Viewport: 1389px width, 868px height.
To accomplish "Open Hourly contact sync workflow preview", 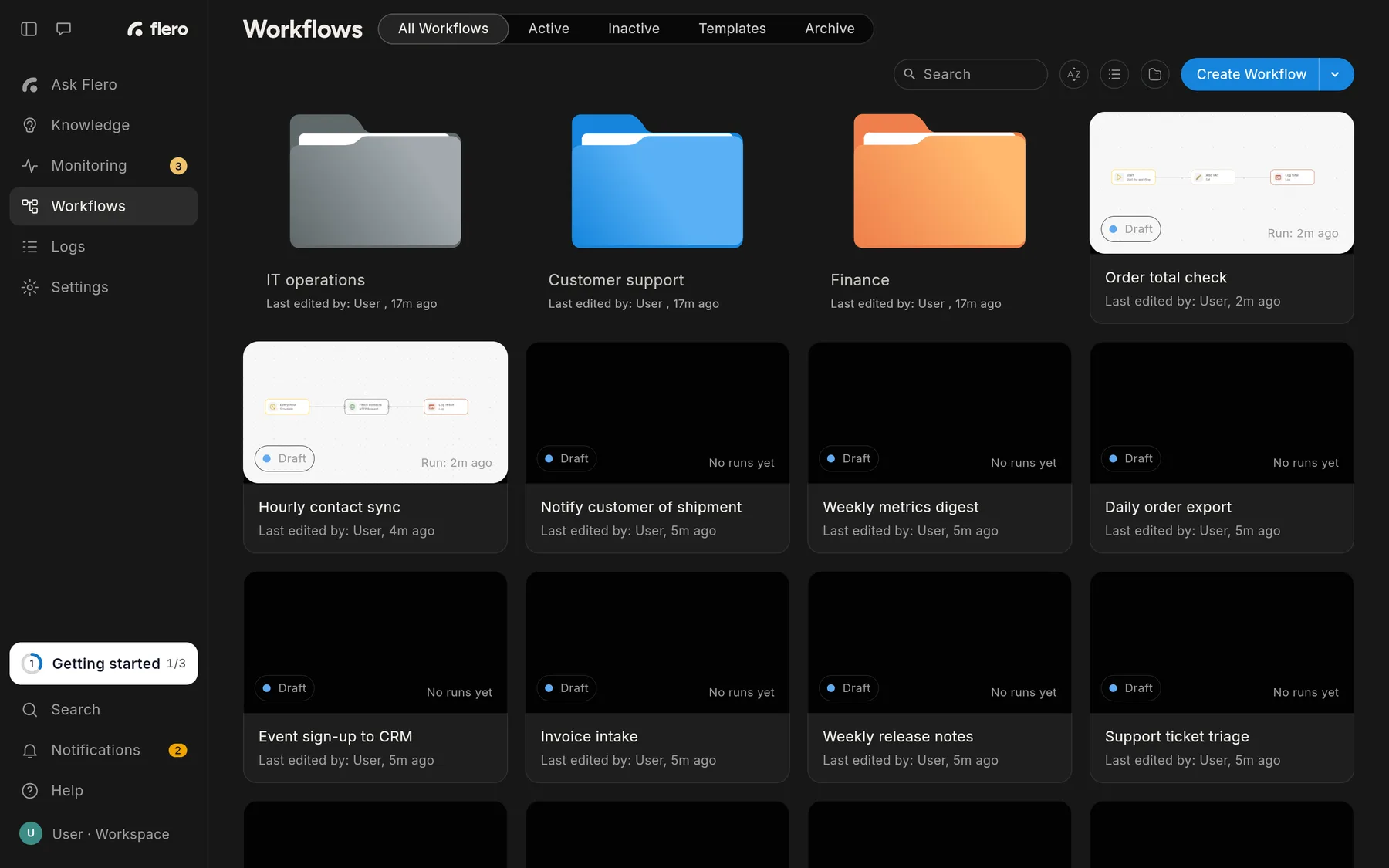I will click(375, 412).
